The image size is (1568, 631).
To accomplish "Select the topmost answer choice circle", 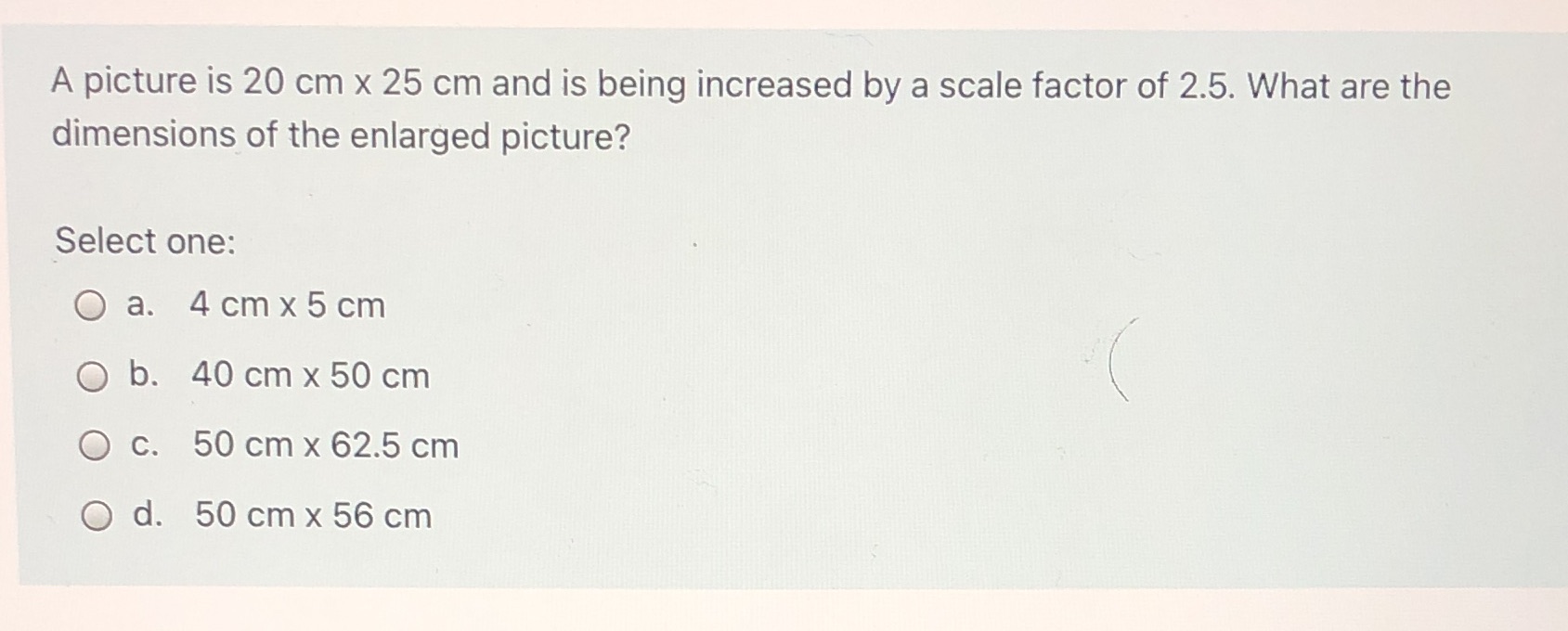I will (89, 306).
